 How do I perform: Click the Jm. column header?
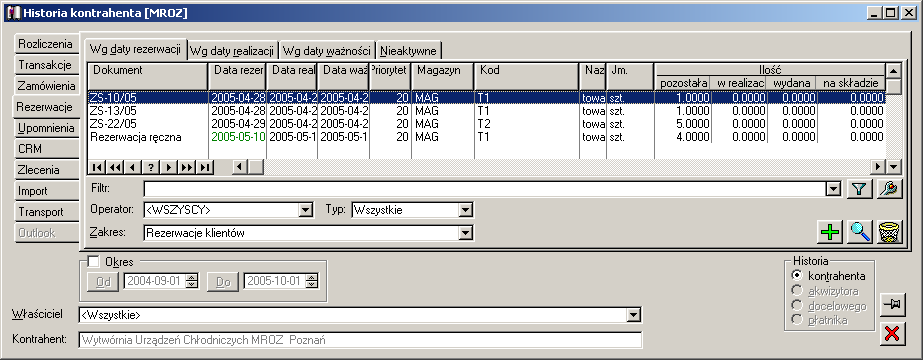(630, 76)
